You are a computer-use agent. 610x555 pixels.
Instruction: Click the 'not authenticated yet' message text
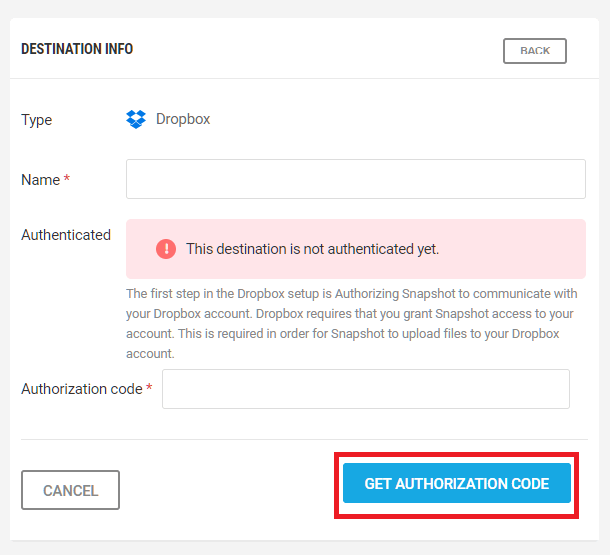[x=312, y=249]
